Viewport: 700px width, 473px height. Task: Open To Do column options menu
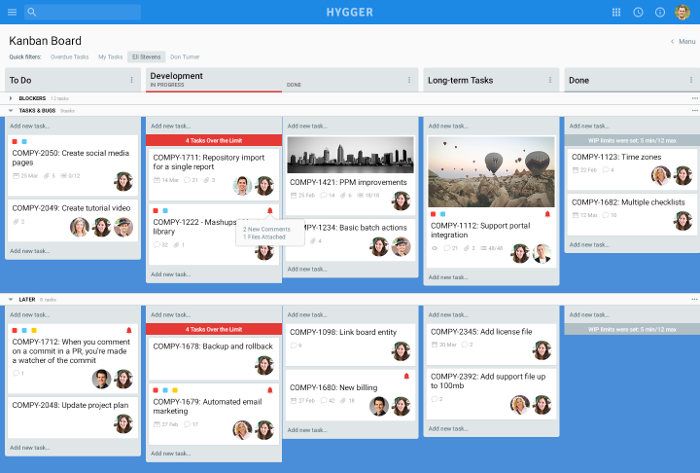click(x=132, y=80)
